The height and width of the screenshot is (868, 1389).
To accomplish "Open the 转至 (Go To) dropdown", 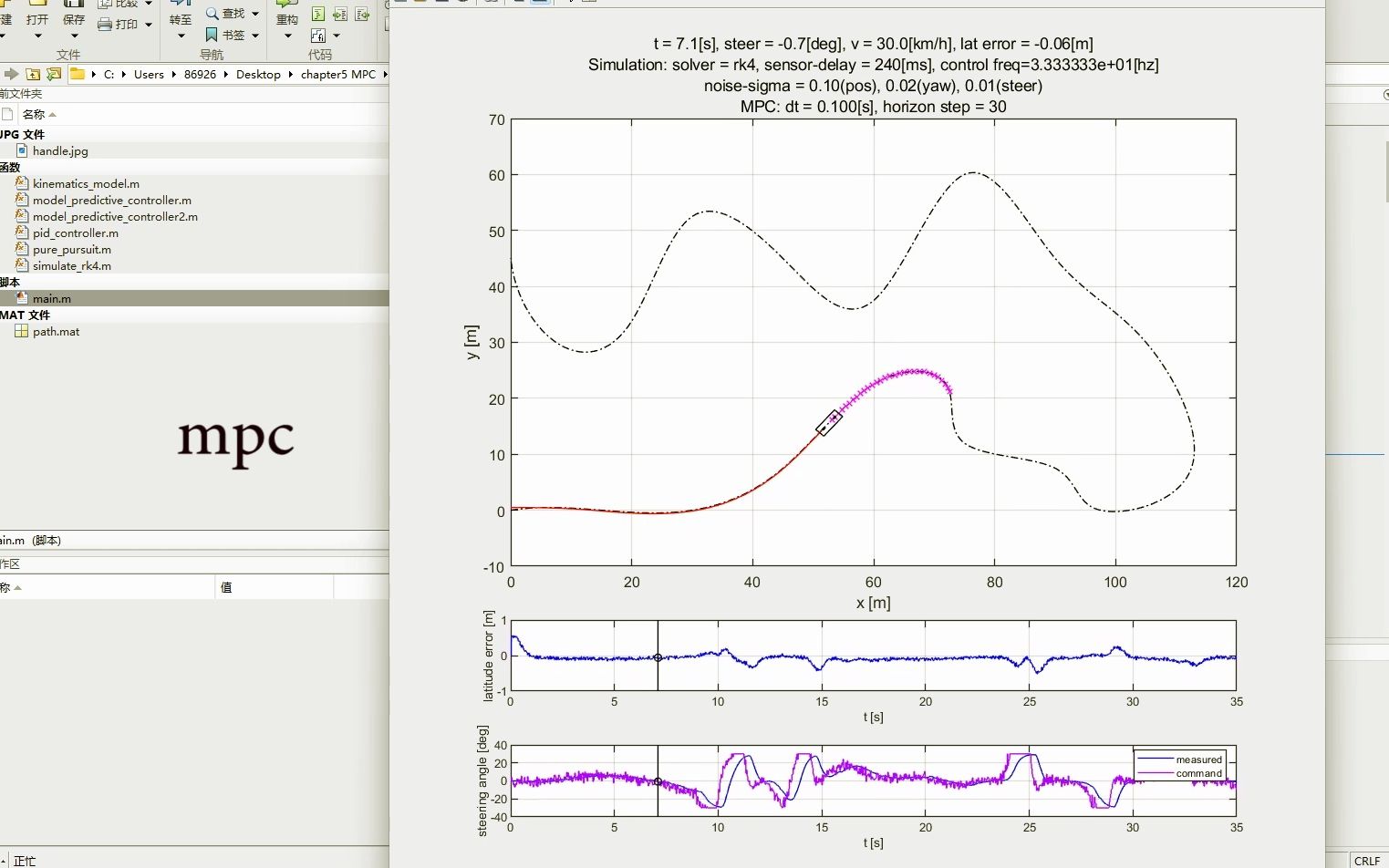I will (181, 36).
